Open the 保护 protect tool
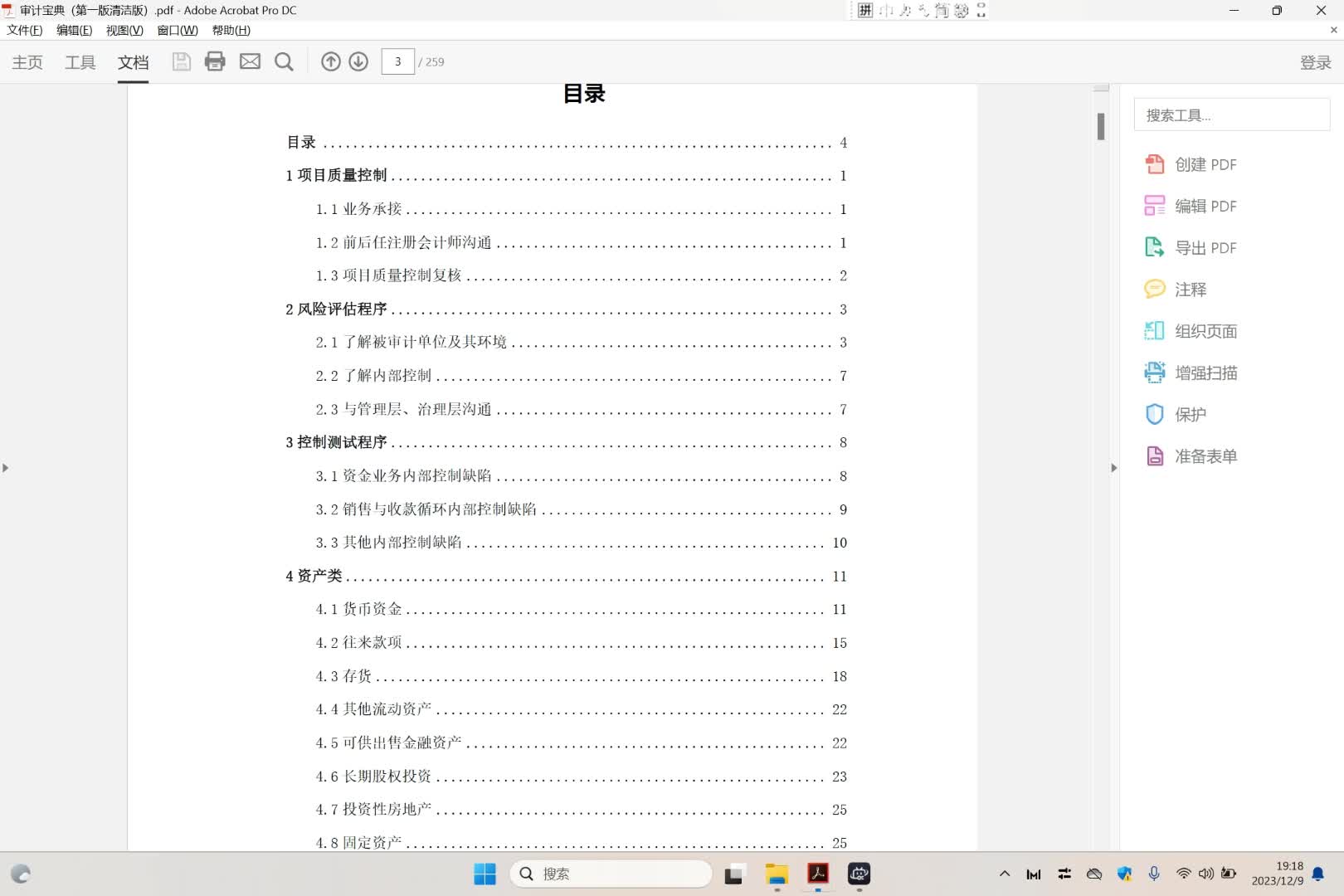Viewport: 1344px width, 896px height. pyautogui.click(x=1176, y=414)
